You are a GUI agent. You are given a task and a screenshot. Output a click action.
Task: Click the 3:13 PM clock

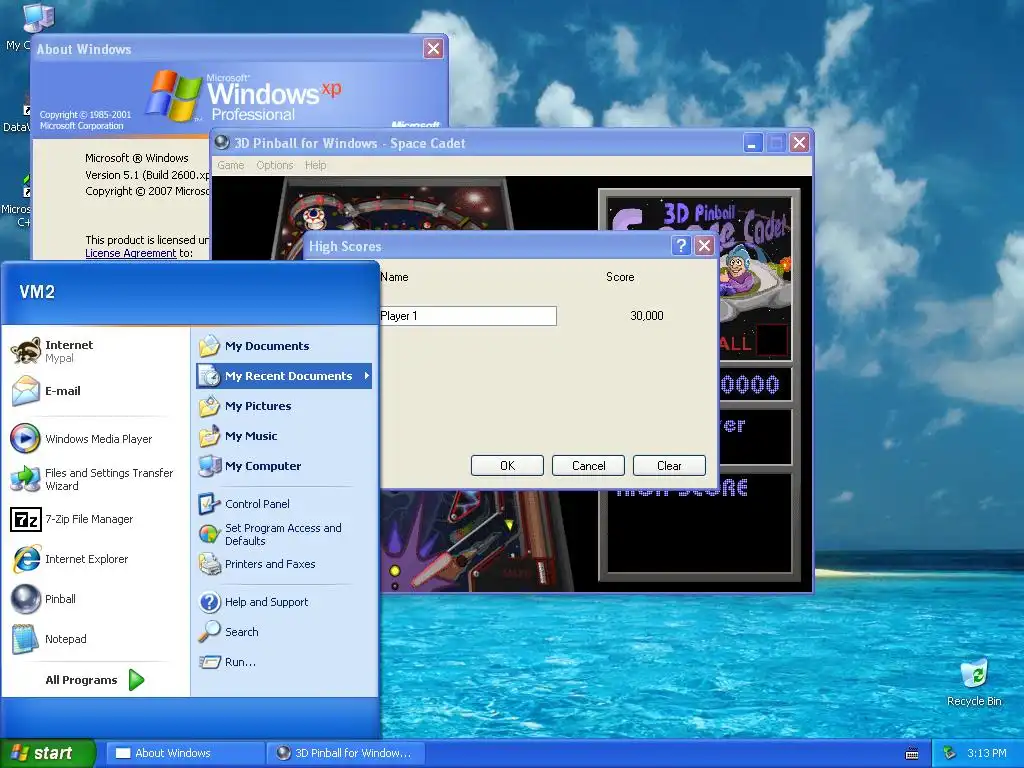[986, 754]
